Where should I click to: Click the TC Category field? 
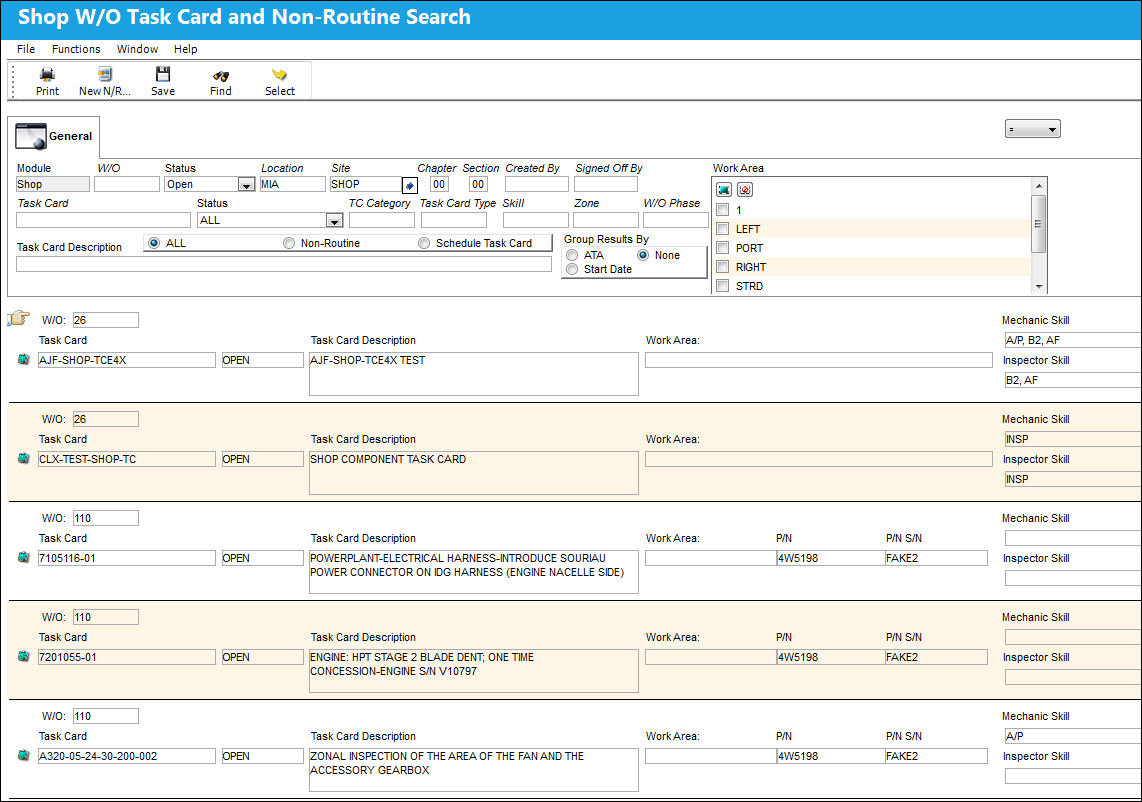pyautogui.click(x=382, y=220)
